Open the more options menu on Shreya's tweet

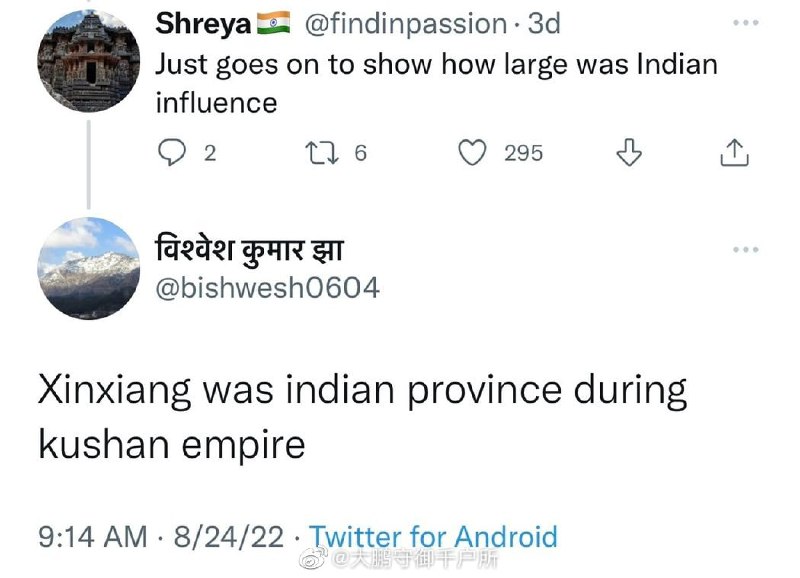click(745, 23)
